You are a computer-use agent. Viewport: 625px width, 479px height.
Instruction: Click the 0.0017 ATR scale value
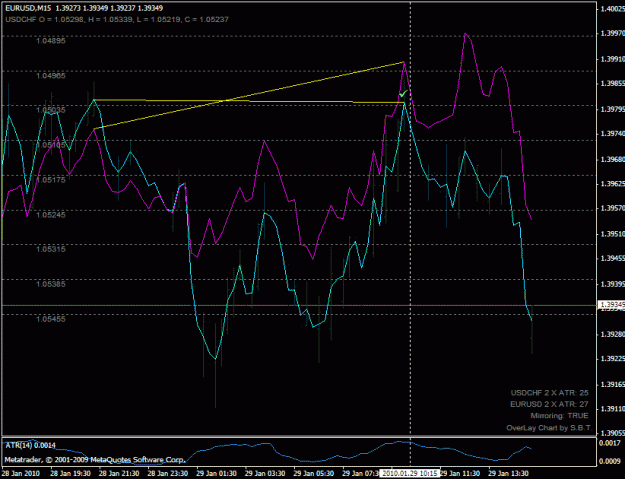coord(610,443)
